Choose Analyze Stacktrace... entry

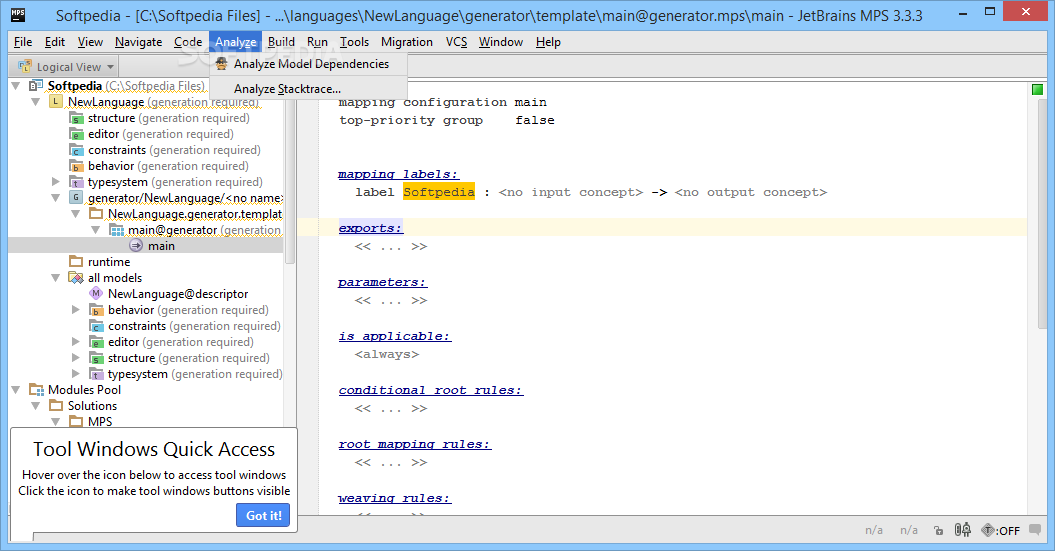[x=309, y=89]
